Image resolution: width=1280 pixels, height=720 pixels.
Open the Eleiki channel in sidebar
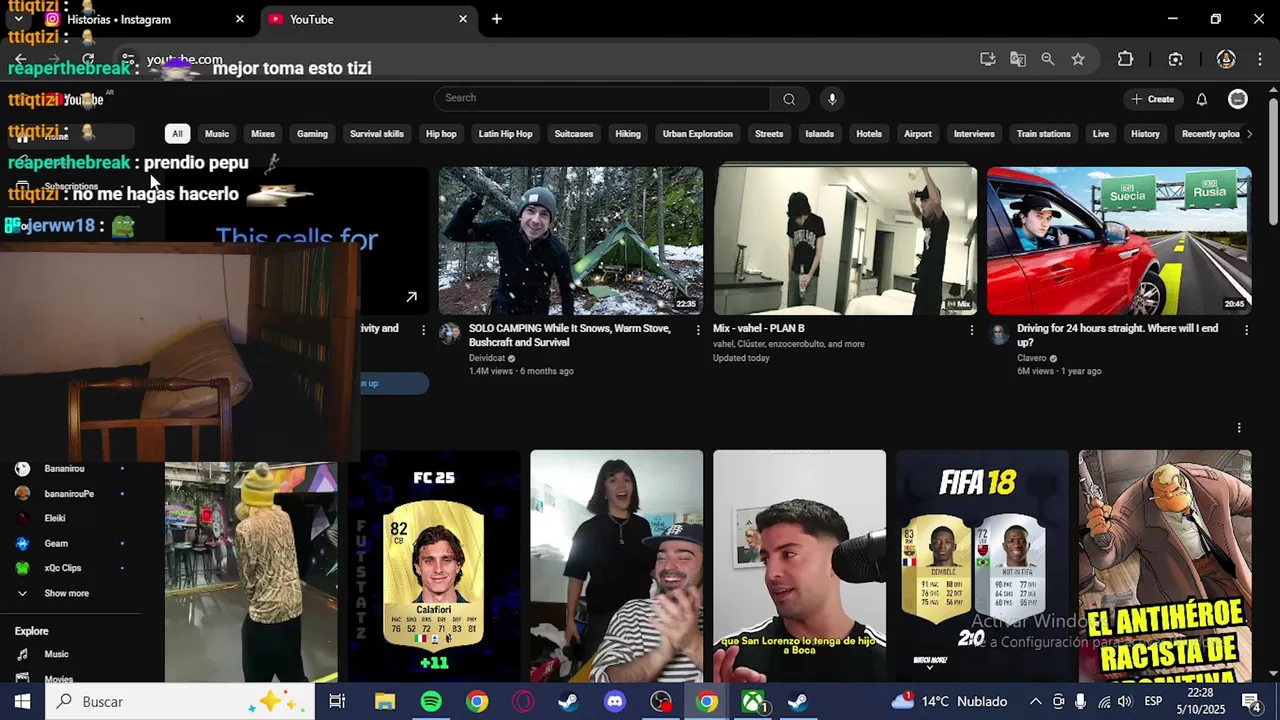click(x=55, y=518)
